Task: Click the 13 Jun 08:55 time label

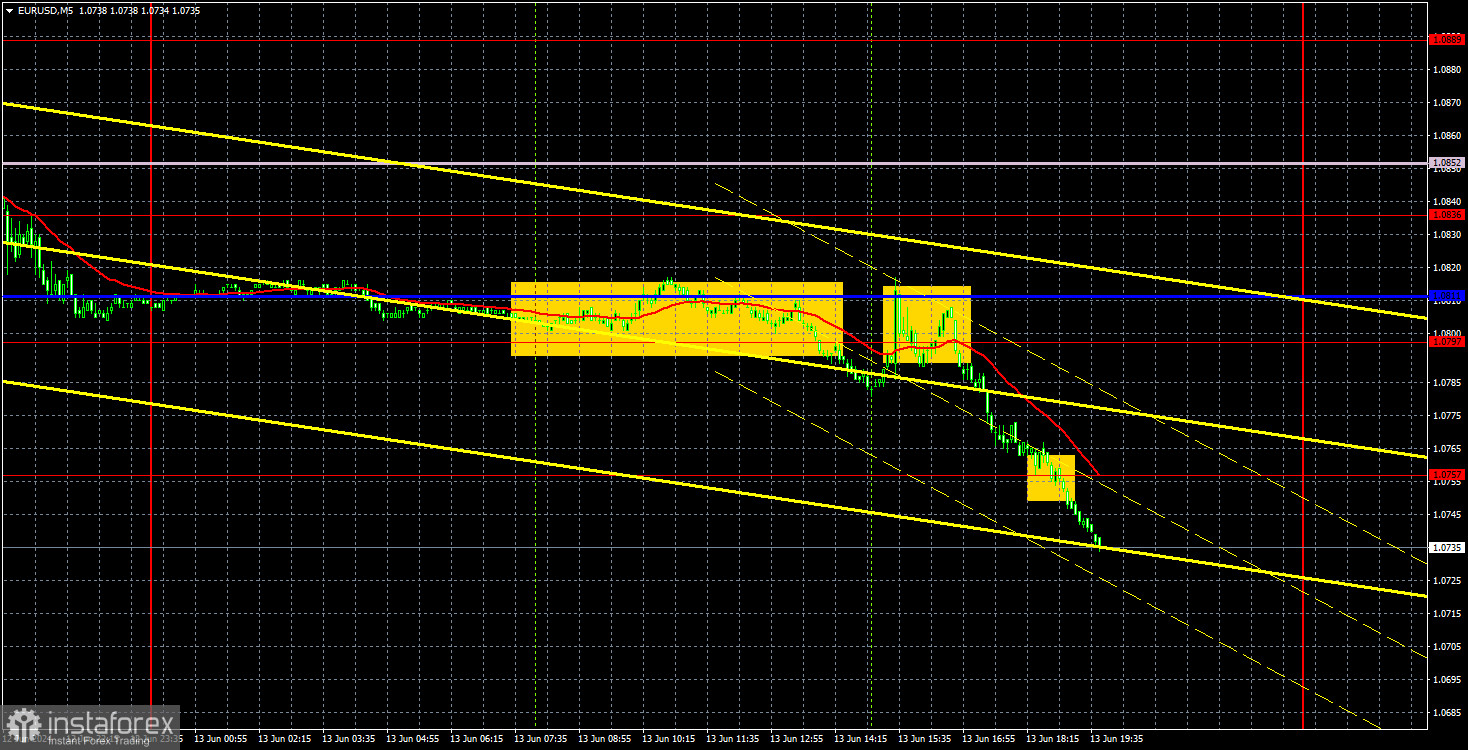Action: tap(604, 739)
